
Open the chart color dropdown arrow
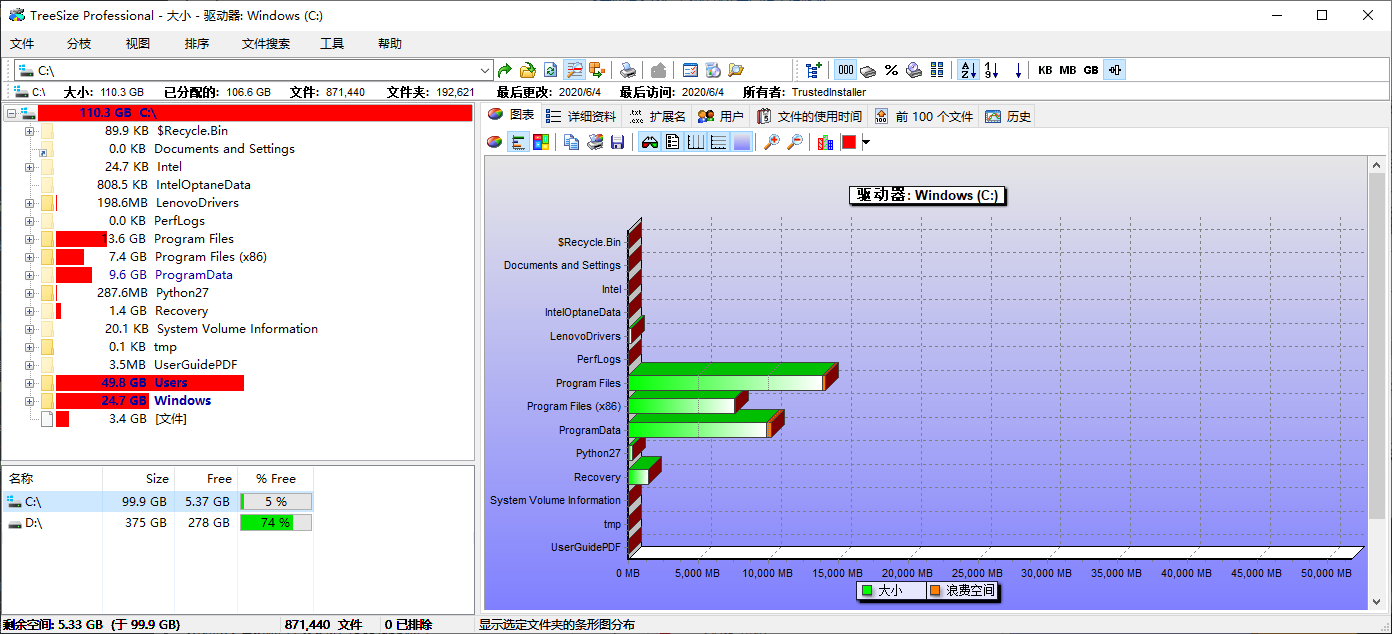[x=866, y=142]
